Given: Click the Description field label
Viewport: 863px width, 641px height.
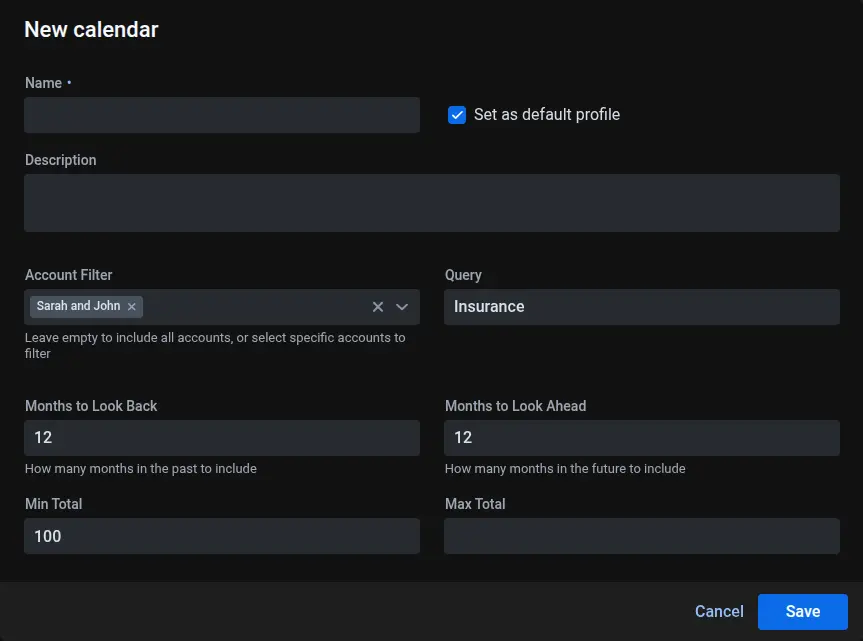Looking at the screenshot, I should 61,160.
